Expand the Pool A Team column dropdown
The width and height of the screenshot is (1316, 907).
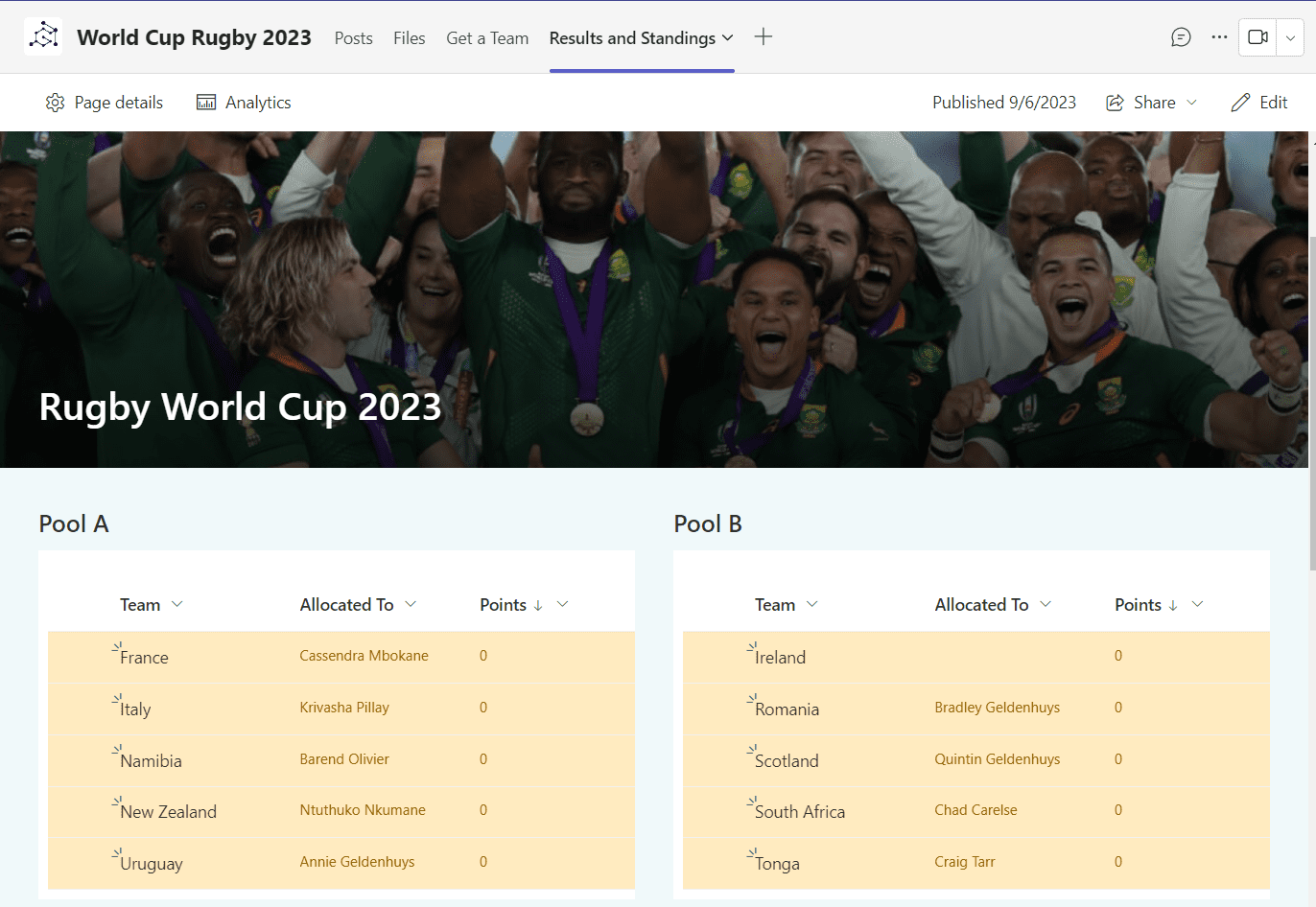tap(177, 604)
